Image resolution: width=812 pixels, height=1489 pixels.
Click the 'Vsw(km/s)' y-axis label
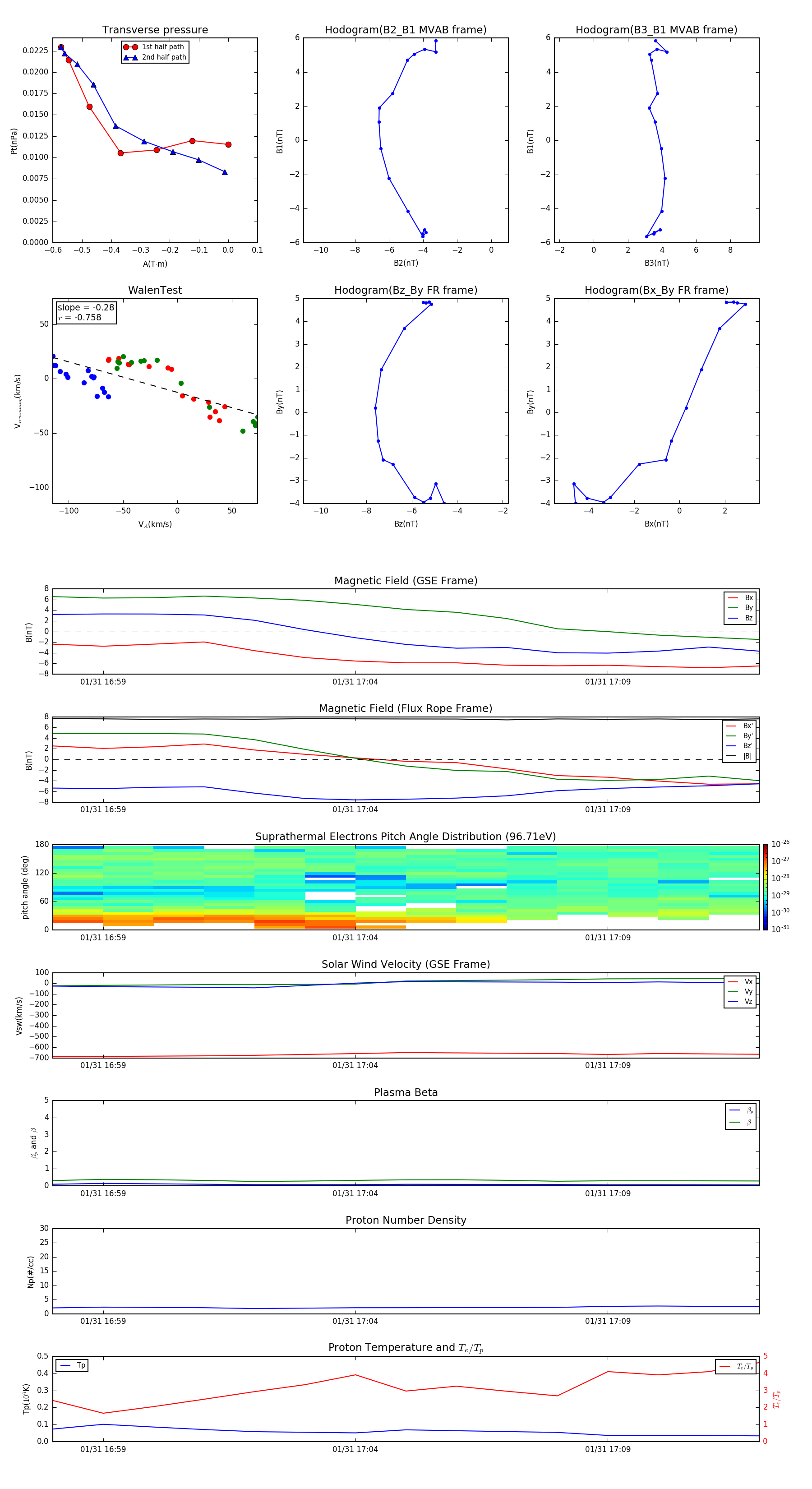click(x=19, y=1016)
